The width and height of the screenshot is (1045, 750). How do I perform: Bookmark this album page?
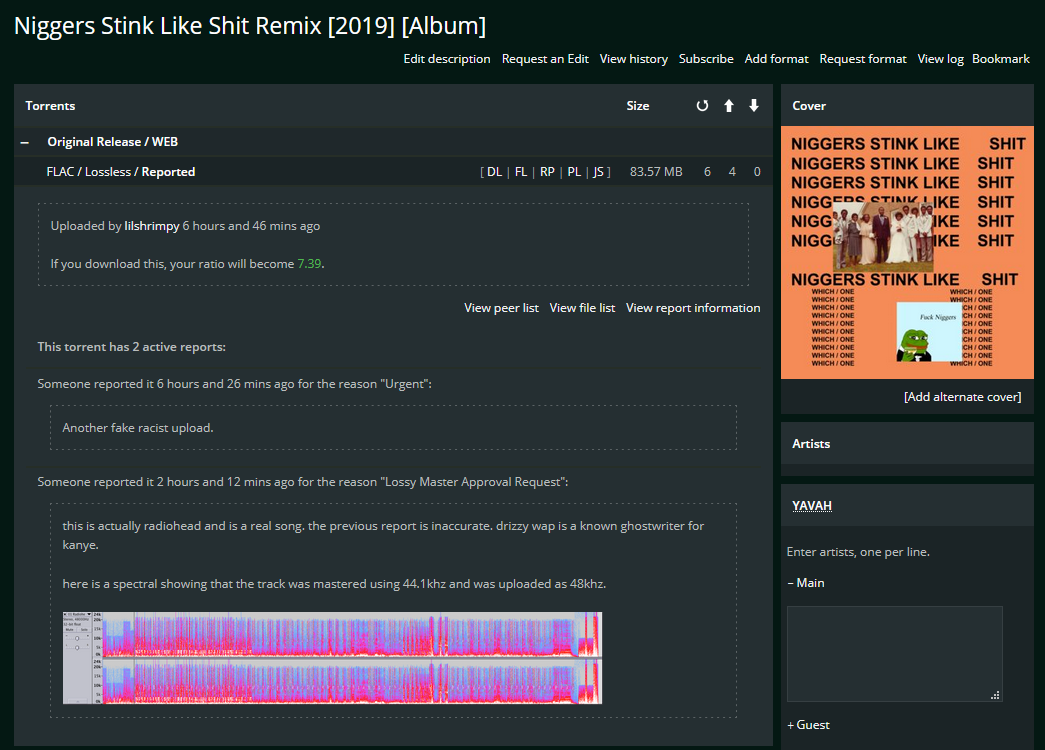pyautogui.click(x=1001, y=59)
